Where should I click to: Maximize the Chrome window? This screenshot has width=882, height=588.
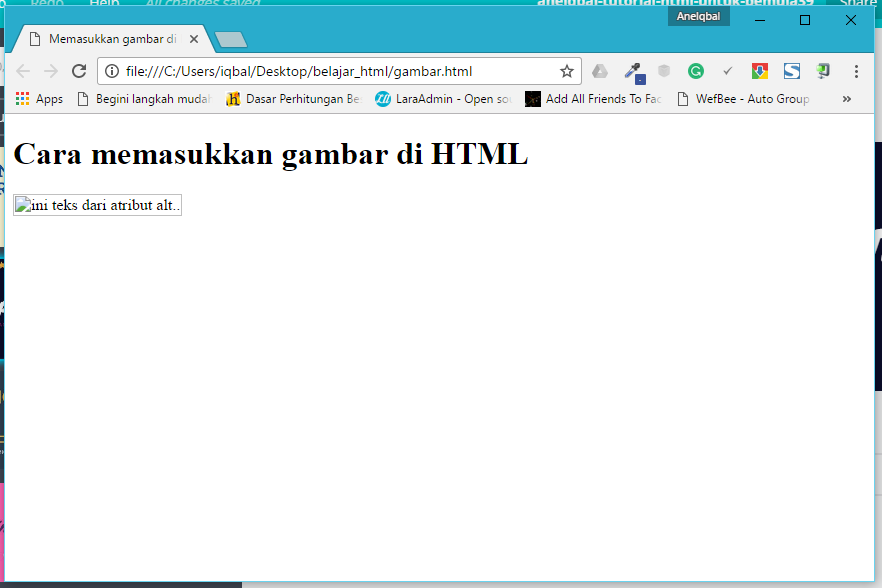tap(805, 20)
